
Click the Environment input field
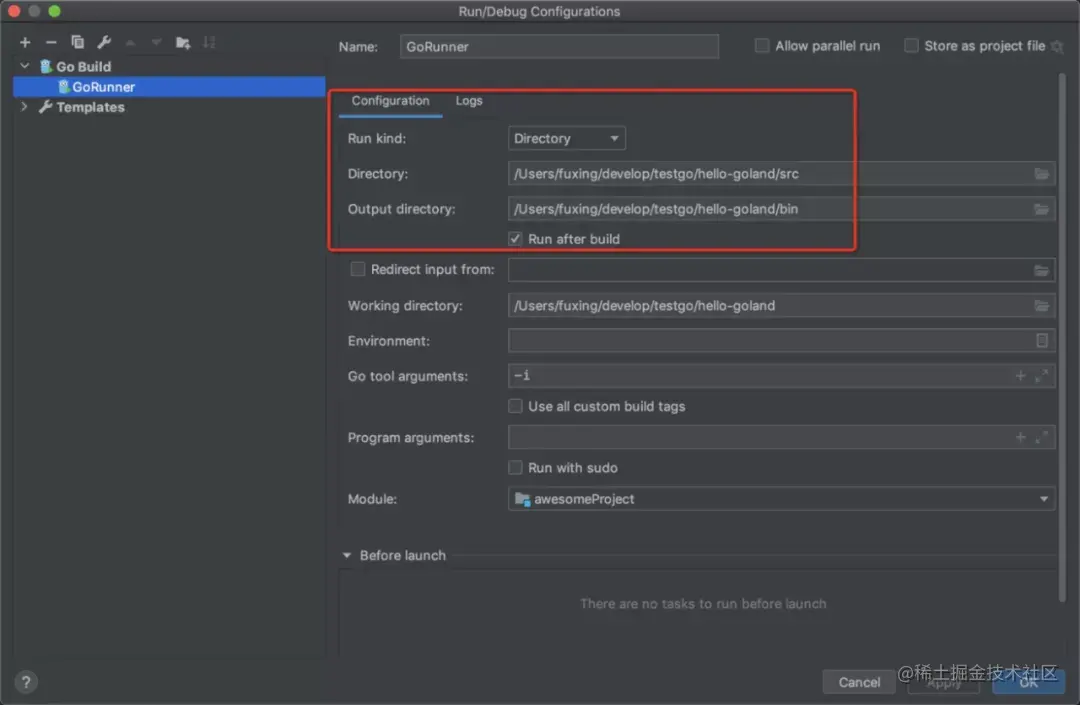pyautogui.click(x=781, y=341)
